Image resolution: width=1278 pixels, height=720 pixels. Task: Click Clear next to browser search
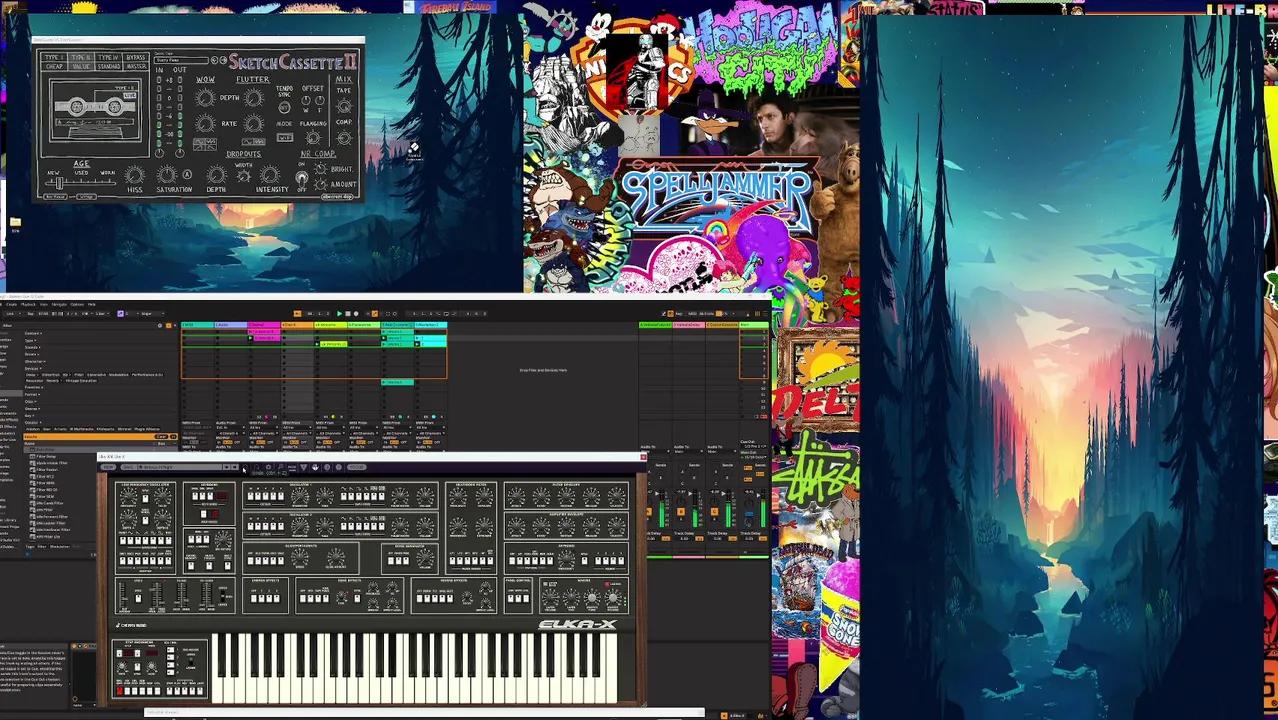tap(161, 437)
